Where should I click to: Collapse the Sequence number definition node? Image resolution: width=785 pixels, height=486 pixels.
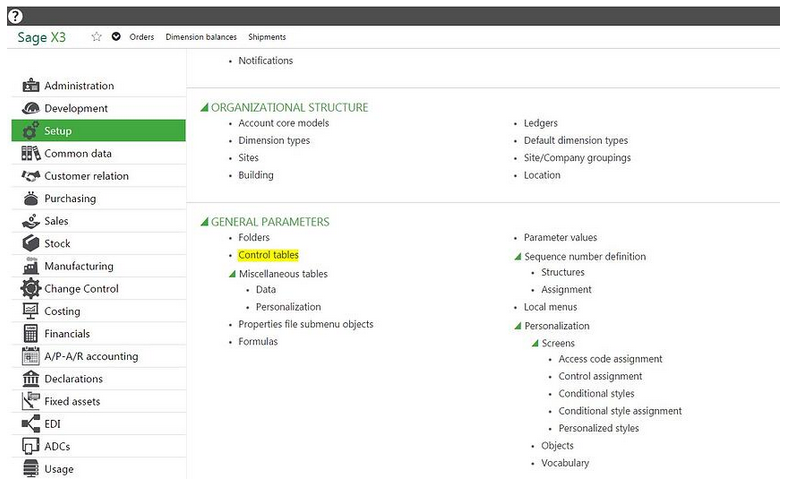518,257
